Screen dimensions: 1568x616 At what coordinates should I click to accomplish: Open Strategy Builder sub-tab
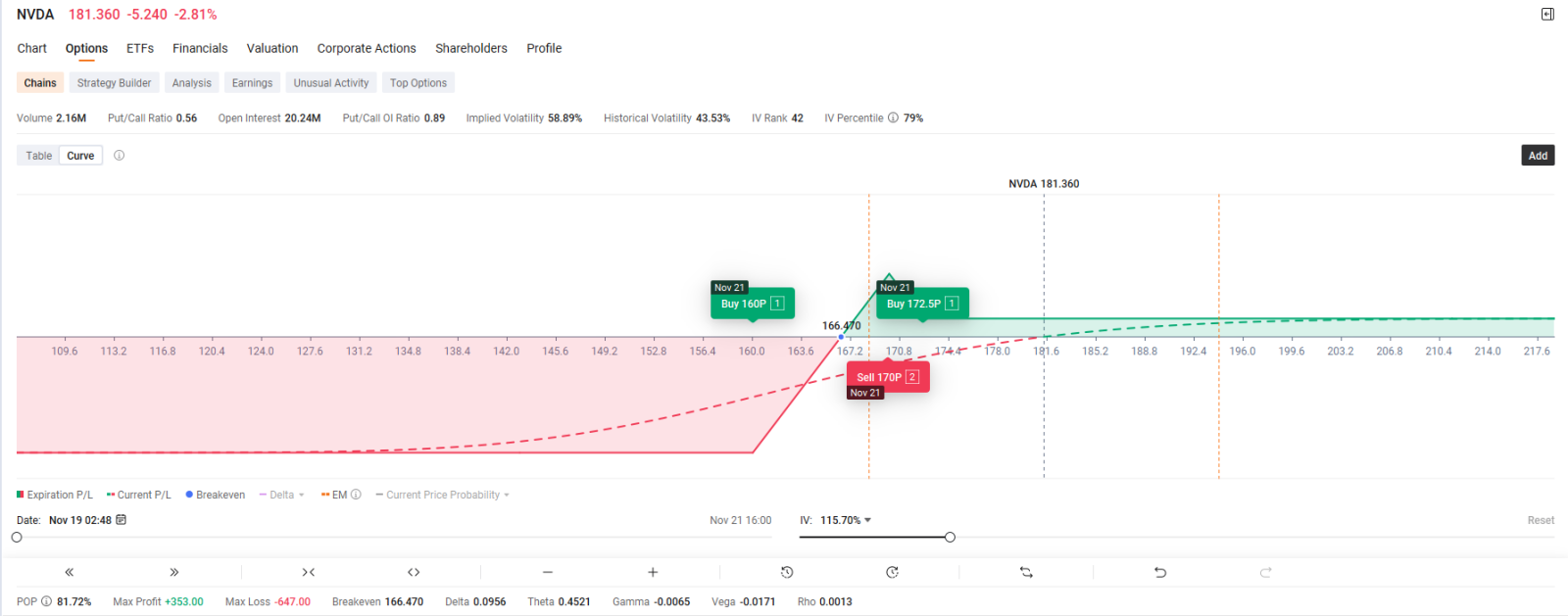click(115, 83)
